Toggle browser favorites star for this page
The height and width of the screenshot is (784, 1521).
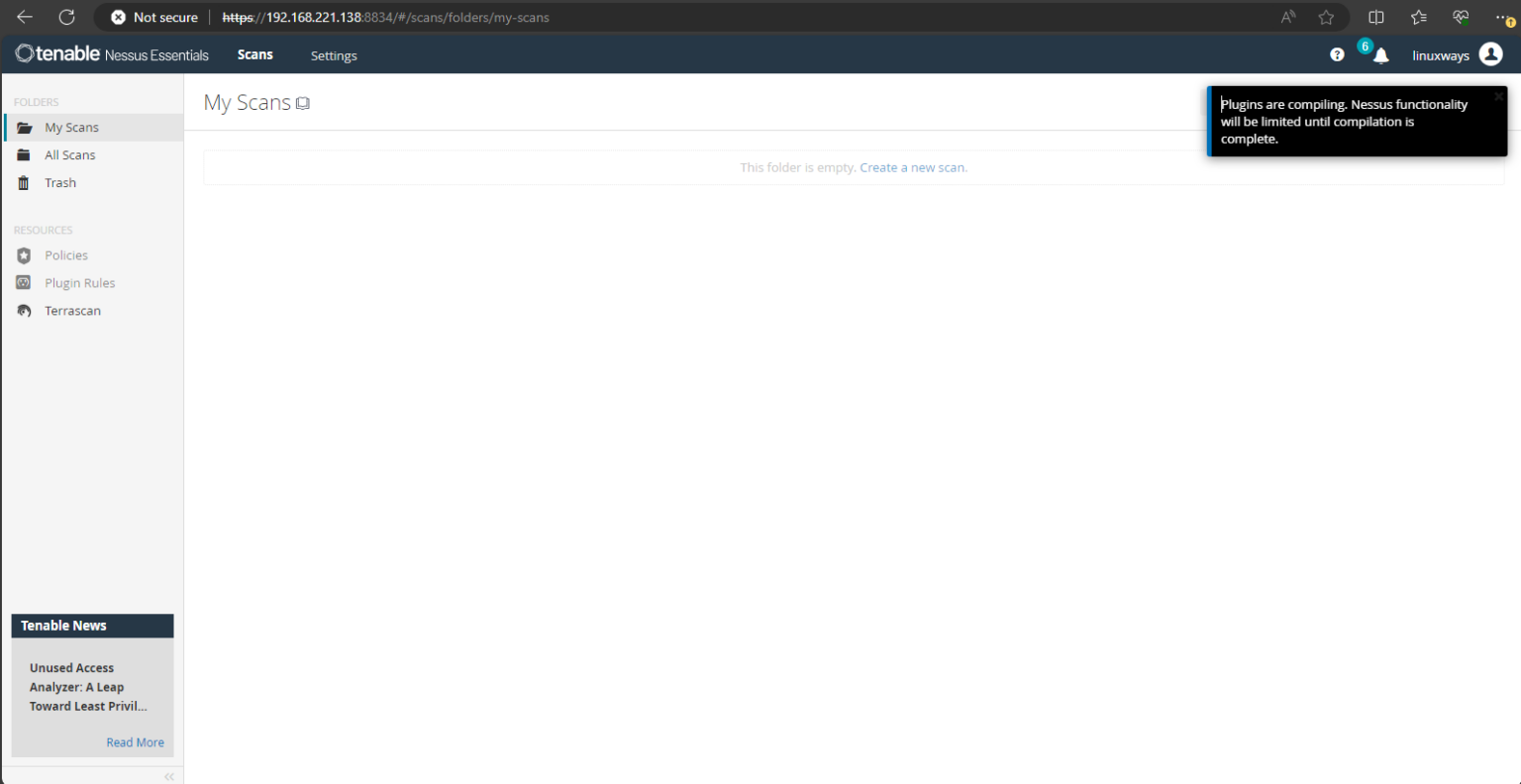pyautogui.click(x=1326, y=17)
